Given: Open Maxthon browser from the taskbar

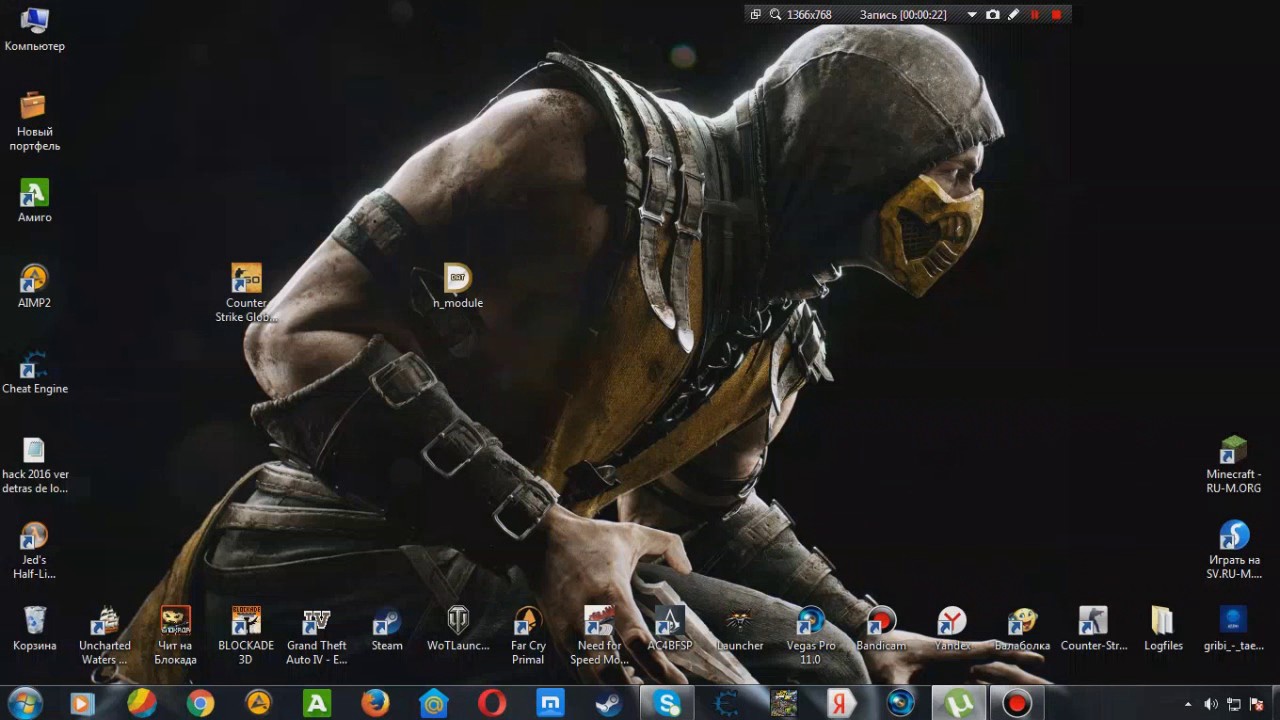Looking at the screenshot, I should 551,704.
